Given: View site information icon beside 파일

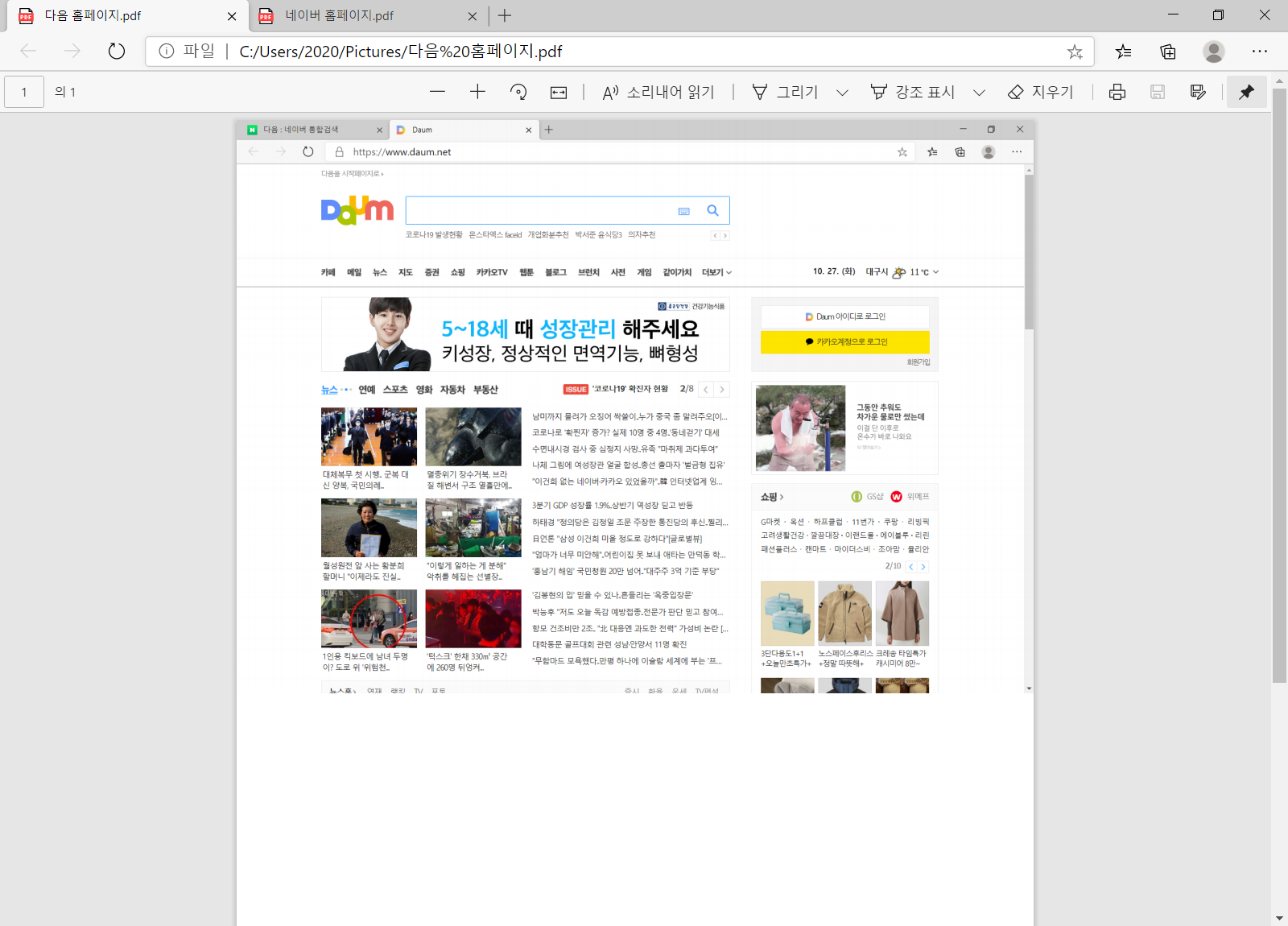Looking at the screenshot, I should 167,52.
